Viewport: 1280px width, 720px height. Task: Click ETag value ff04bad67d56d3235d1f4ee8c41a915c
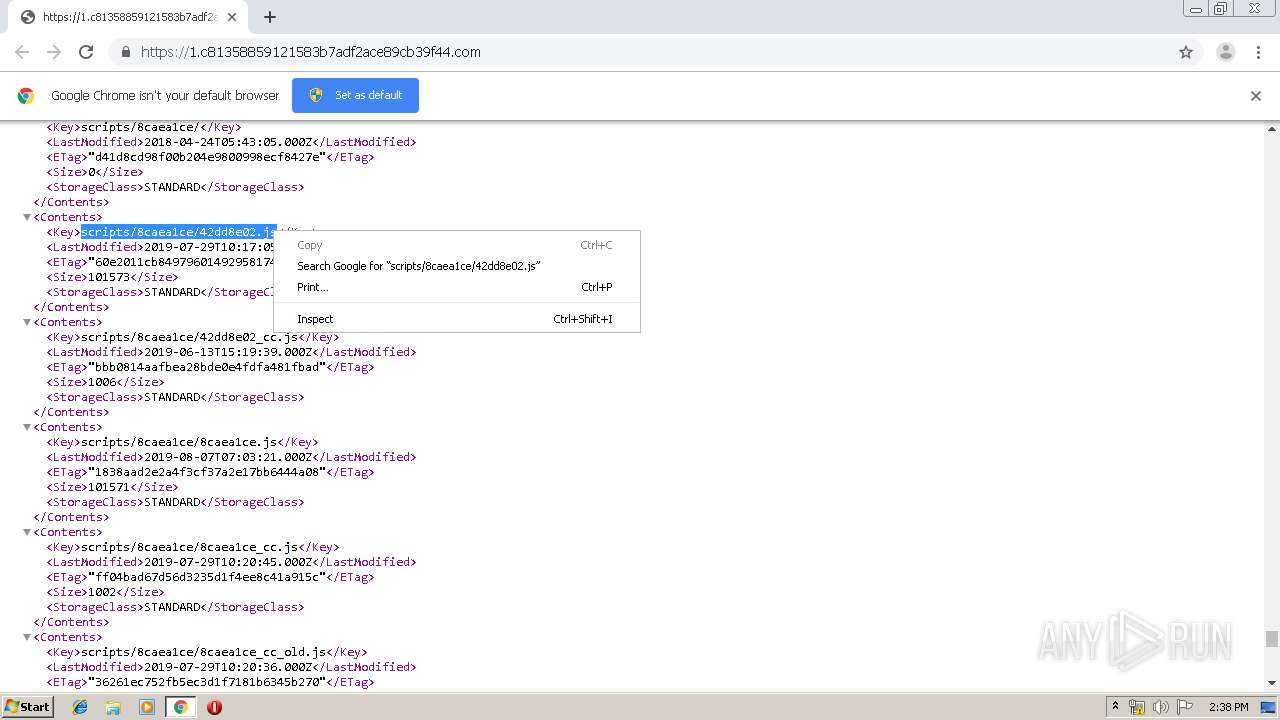[x=206, y=577]
